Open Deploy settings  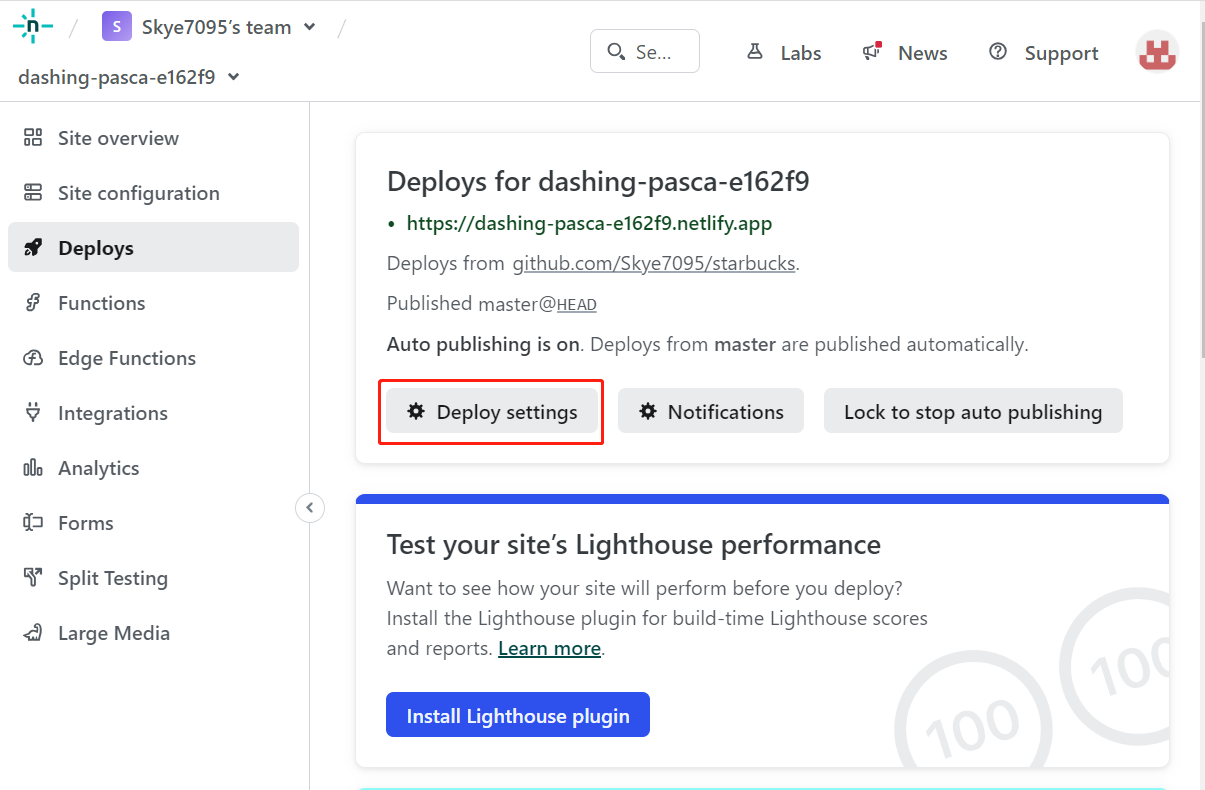(x=492, y=411)
